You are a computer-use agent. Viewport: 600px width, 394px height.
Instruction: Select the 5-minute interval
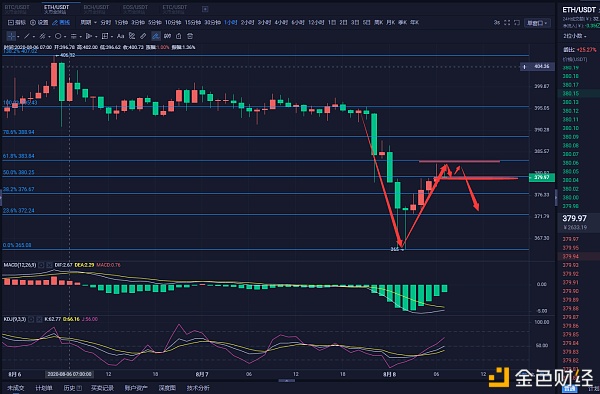pyautogui.click(x=155, y=23)
